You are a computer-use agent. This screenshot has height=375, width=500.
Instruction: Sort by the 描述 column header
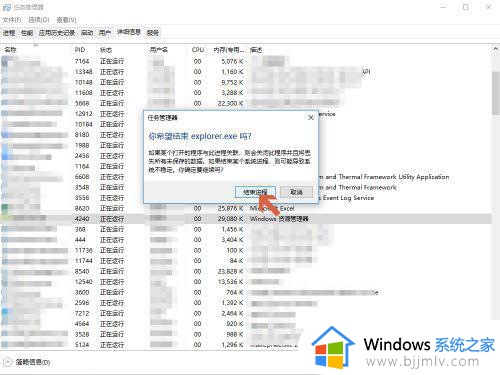click(256, 50)
